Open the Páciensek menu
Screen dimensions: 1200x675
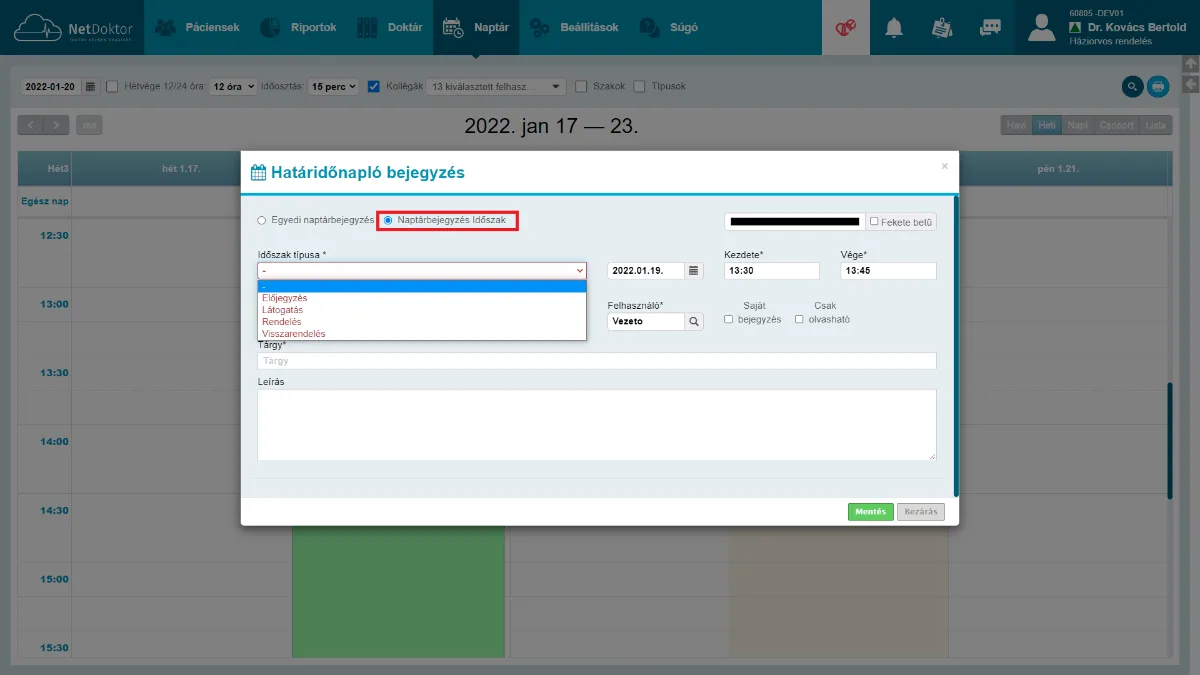(x=197, y=28)
